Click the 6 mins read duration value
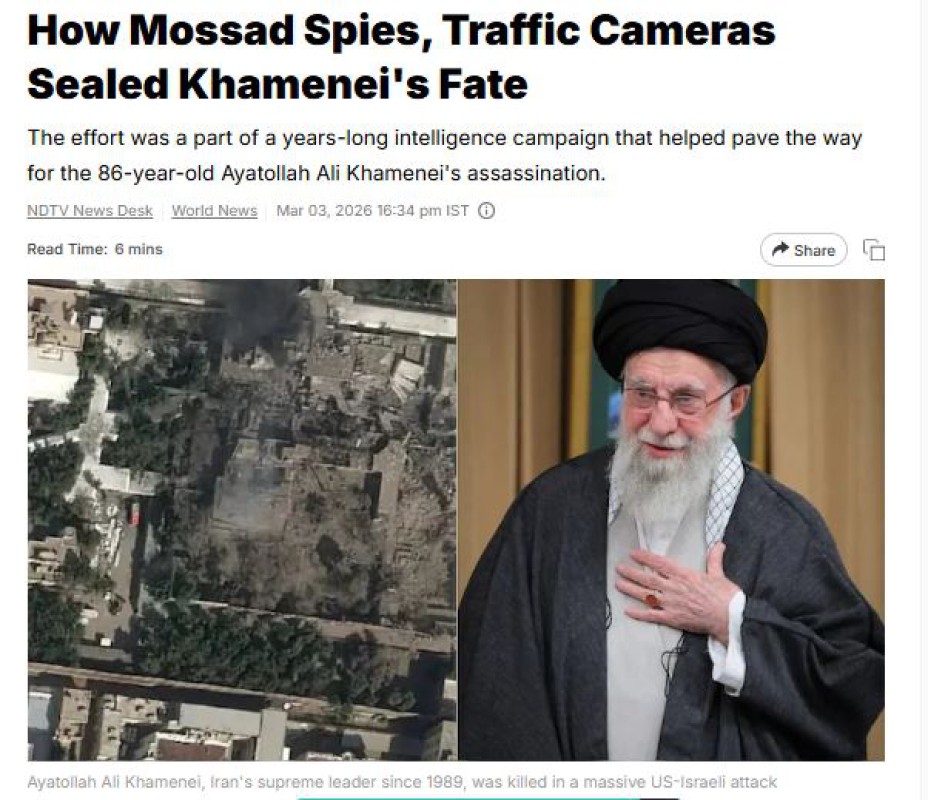Screen dimensions: 928x800 tap(138, 249)
